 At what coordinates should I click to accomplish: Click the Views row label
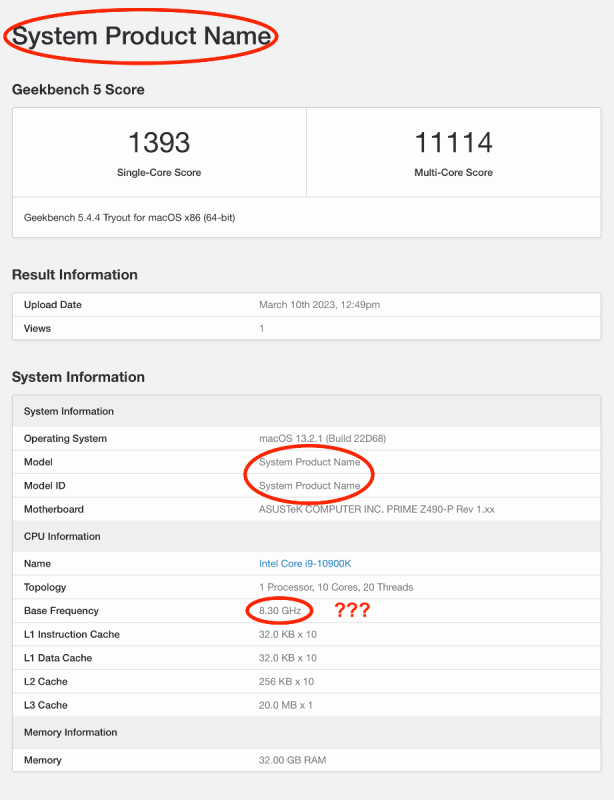coord(37,328)
